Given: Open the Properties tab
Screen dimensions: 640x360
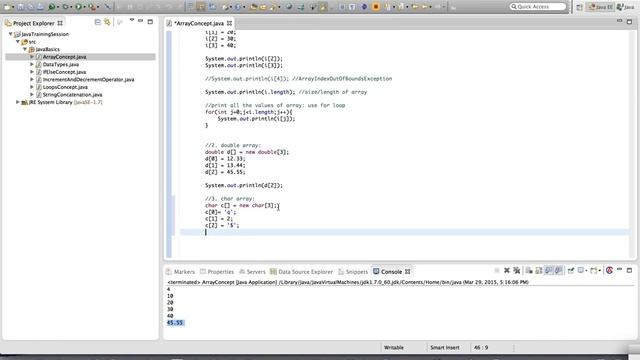Looking at the screenshot, I should coord(217,271).
